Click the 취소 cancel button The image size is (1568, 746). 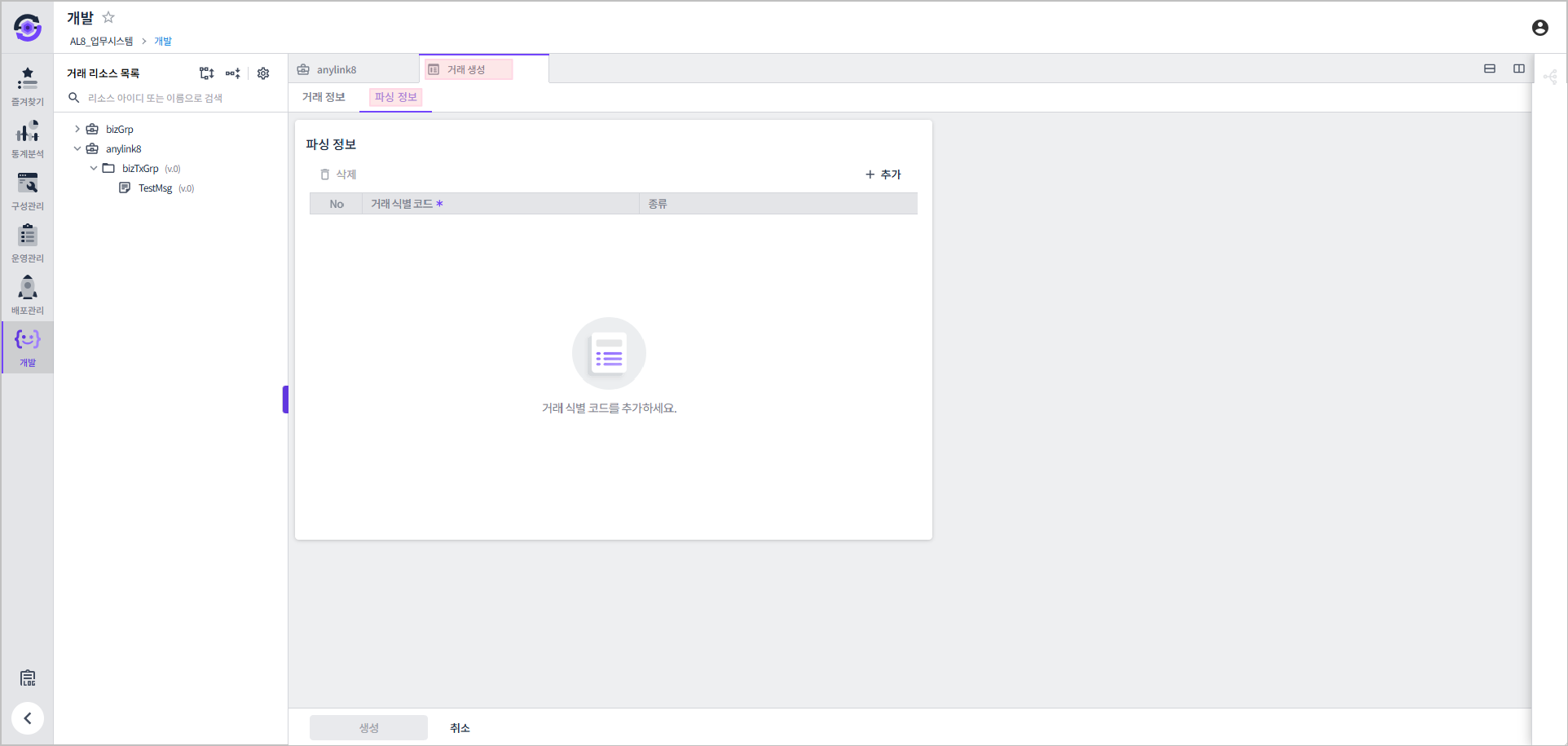tap(460, 728)
